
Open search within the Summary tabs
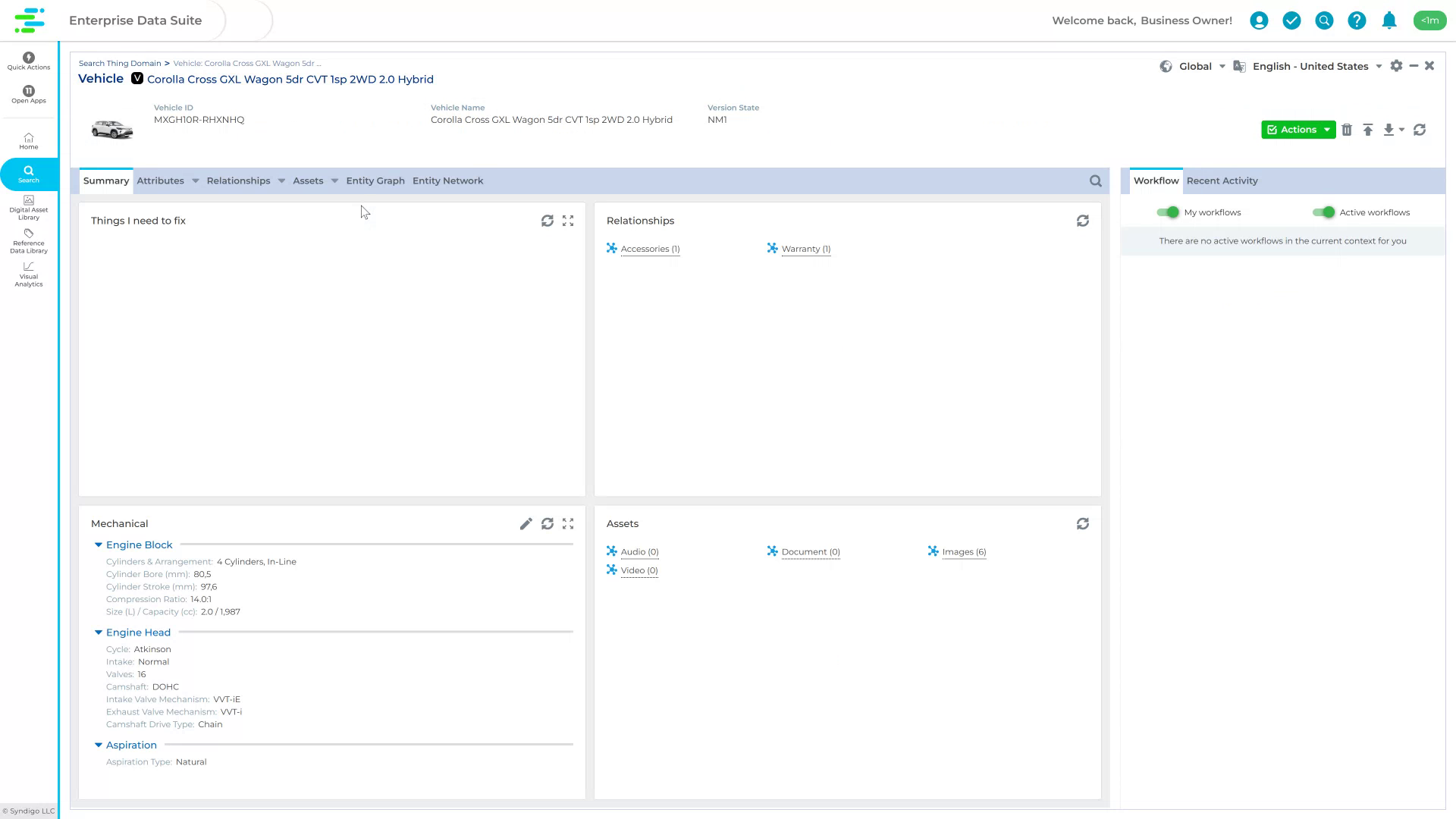click(x=1095, y=180)
